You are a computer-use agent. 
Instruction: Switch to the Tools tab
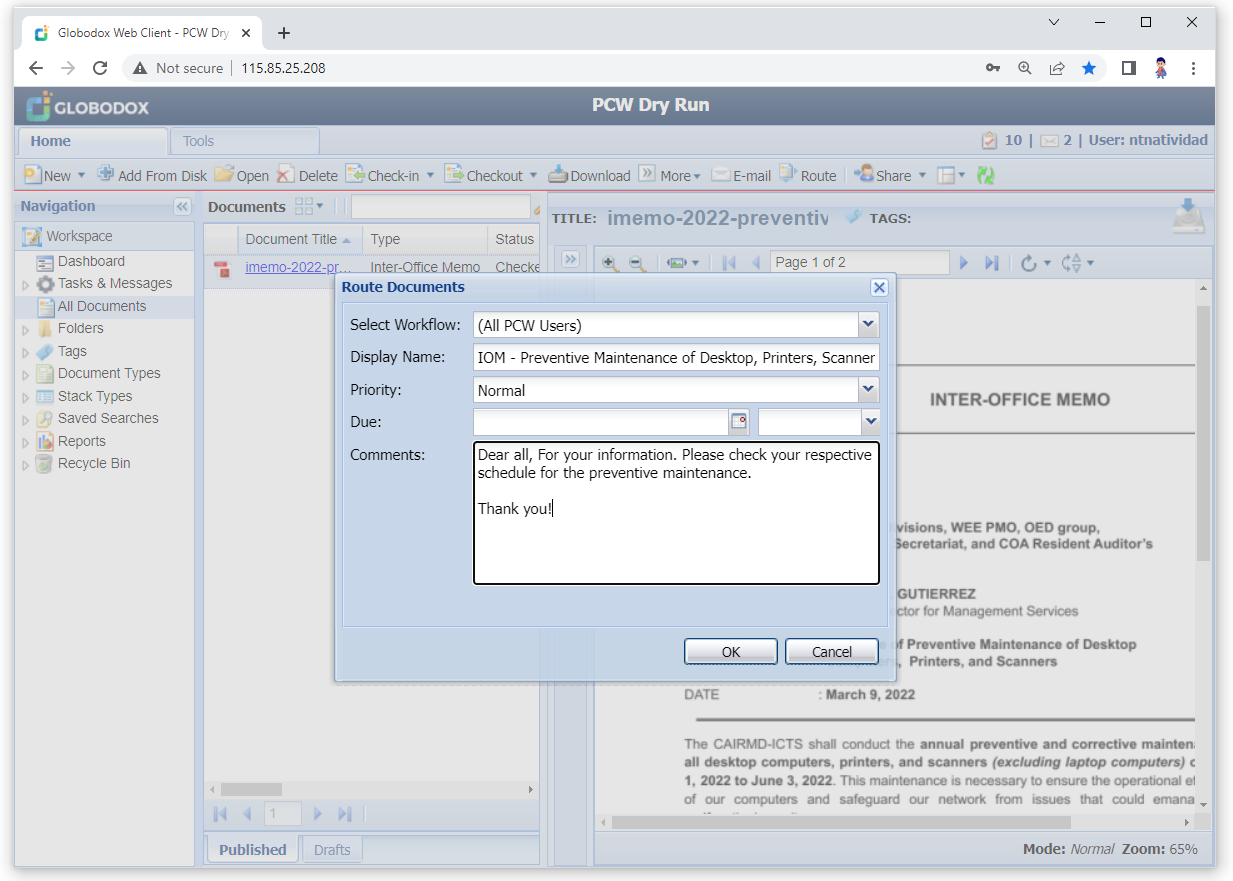pyautogui.click(x=245, y=141)
